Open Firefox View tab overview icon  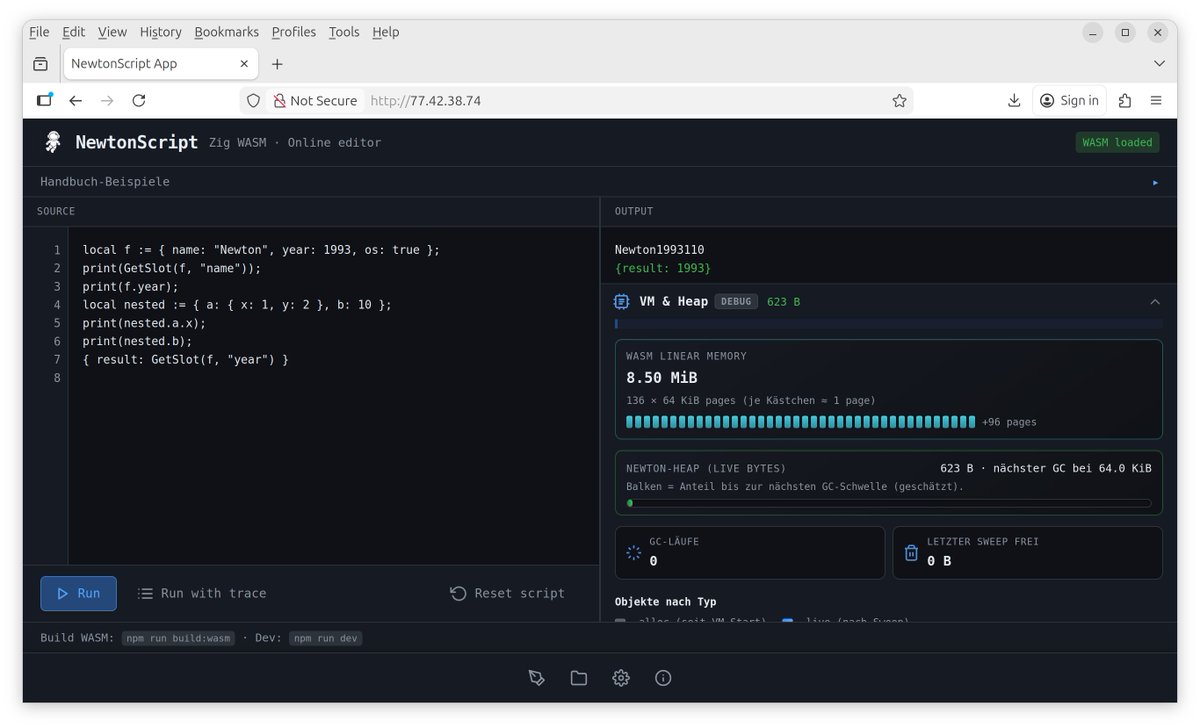40,63
